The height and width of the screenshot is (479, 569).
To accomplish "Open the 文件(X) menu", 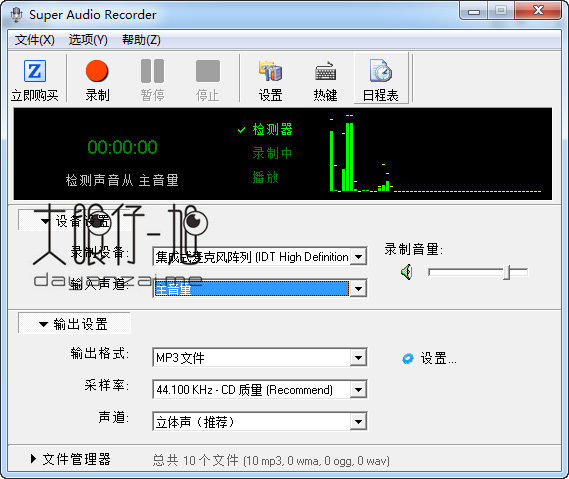I will pyautogui.click(x=35, y=40).
